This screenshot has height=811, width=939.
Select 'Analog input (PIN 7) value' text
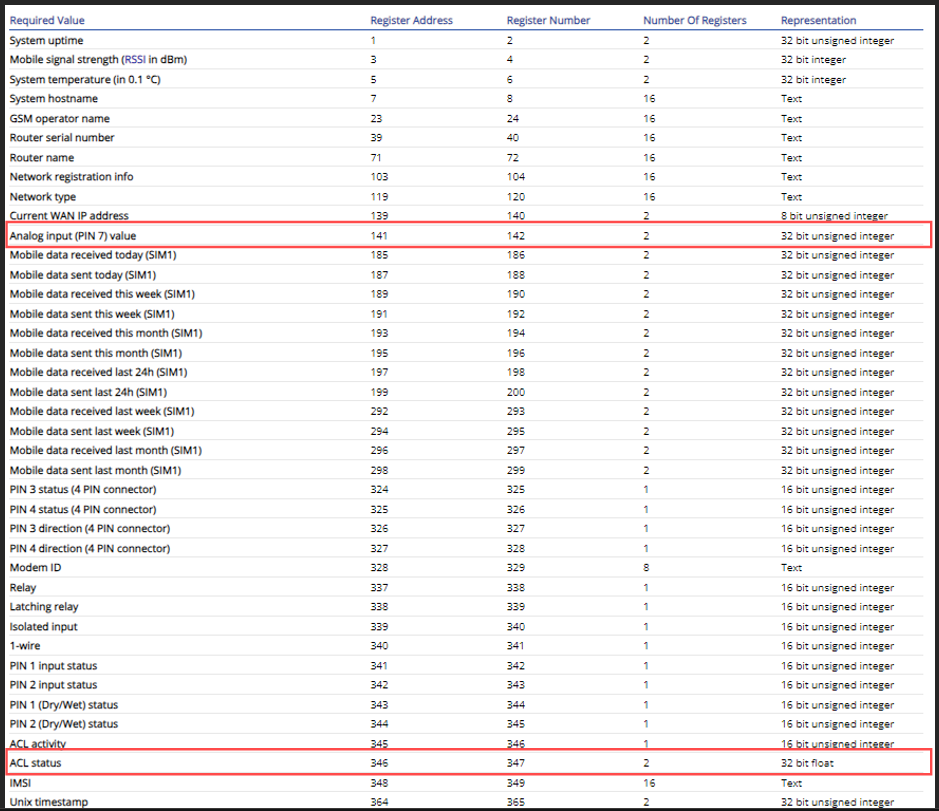[x=72, y=236]
